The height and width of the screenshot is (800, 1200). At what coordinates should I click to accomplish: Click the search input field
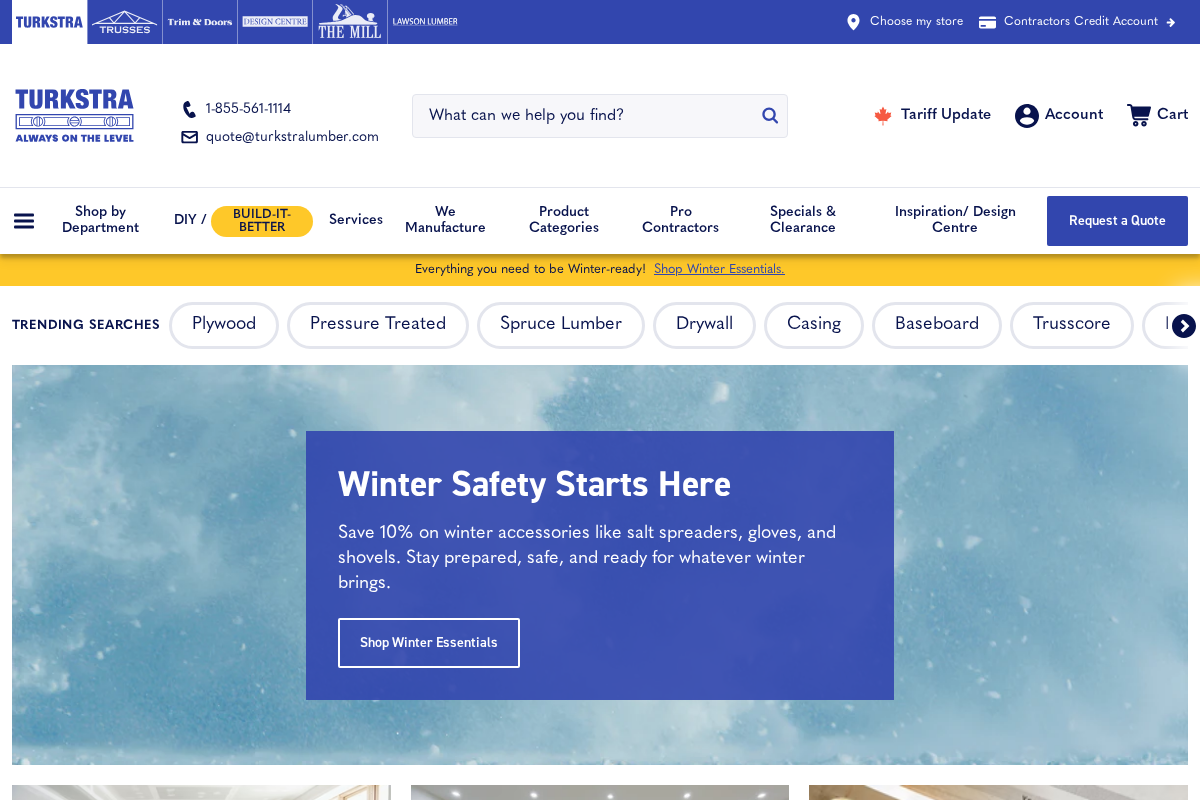580,115
